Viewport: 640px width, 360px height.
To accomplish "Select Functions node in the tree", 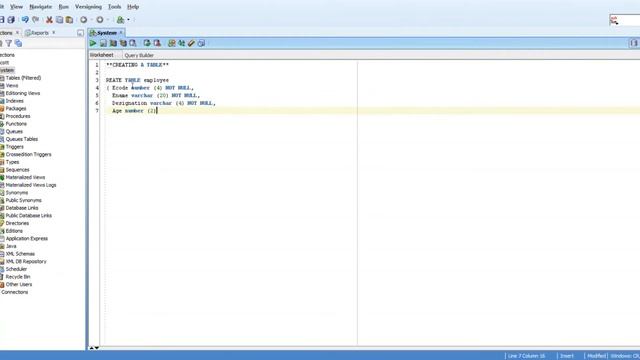I will (16, 124).
